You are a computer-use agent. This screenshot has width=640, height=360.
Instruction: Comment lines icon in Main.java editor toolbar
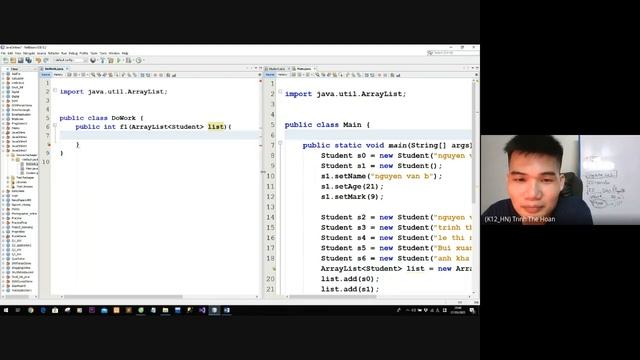[392, 75]
